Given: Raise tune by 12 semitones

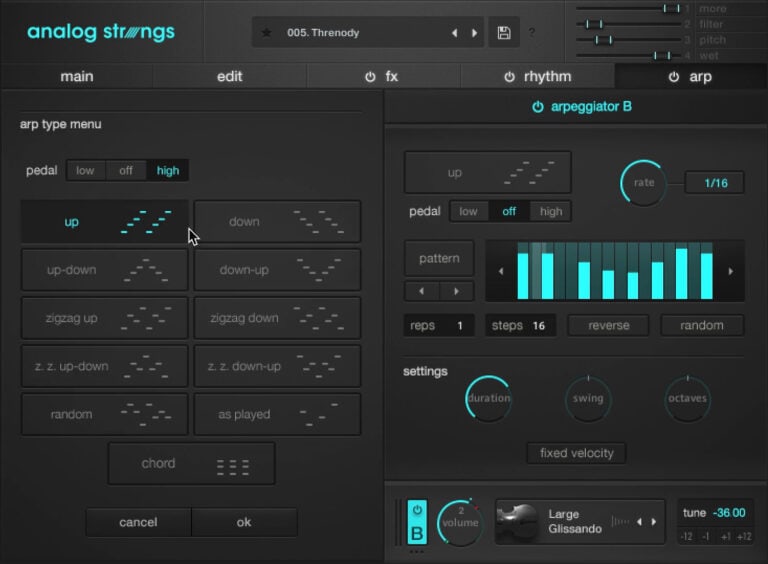Looking at the screenshot, I should tap(744, 537).
